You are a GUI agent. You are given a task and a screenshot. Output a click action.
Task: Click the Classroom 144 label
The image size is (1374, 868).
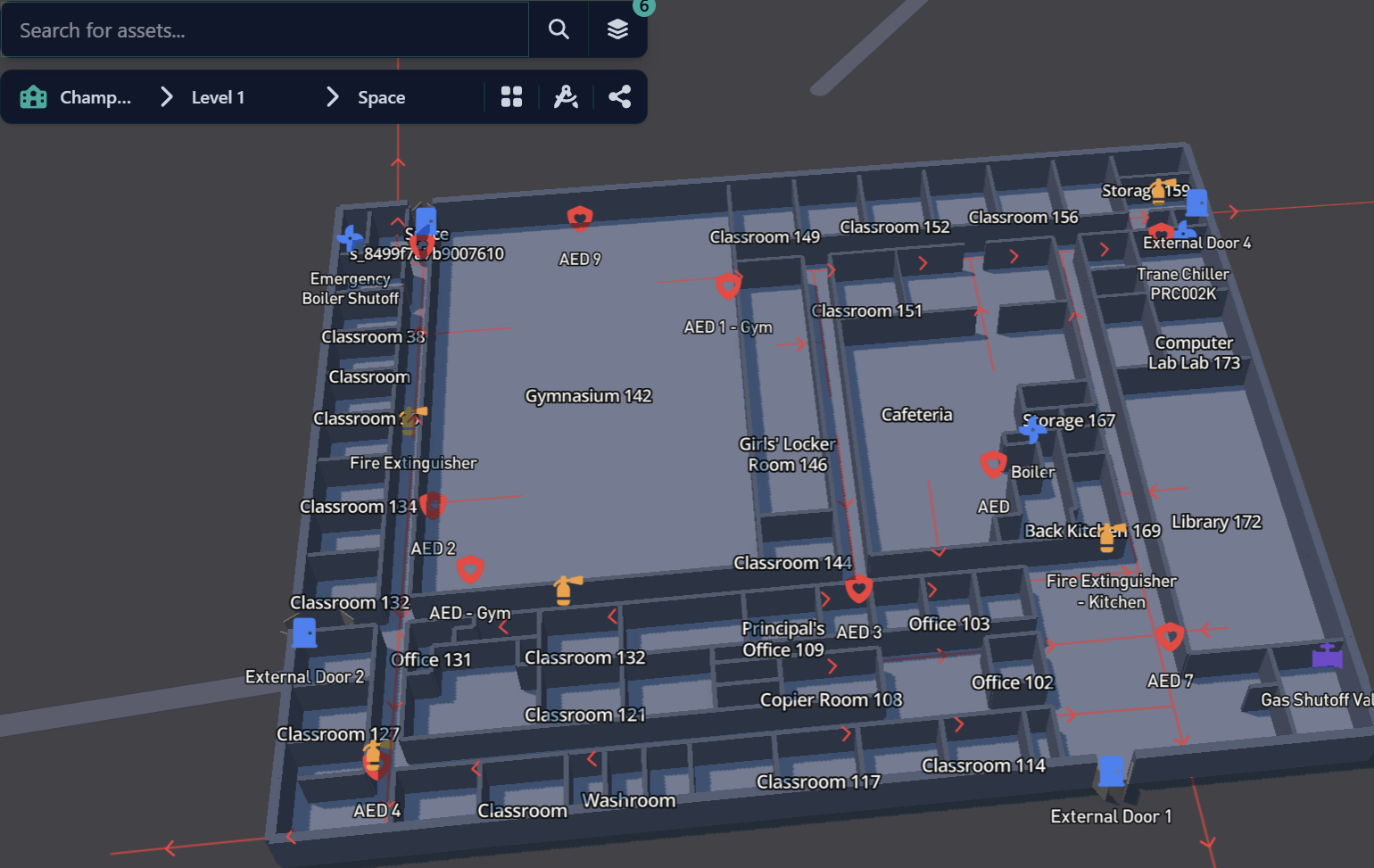(x=792, y=564)
